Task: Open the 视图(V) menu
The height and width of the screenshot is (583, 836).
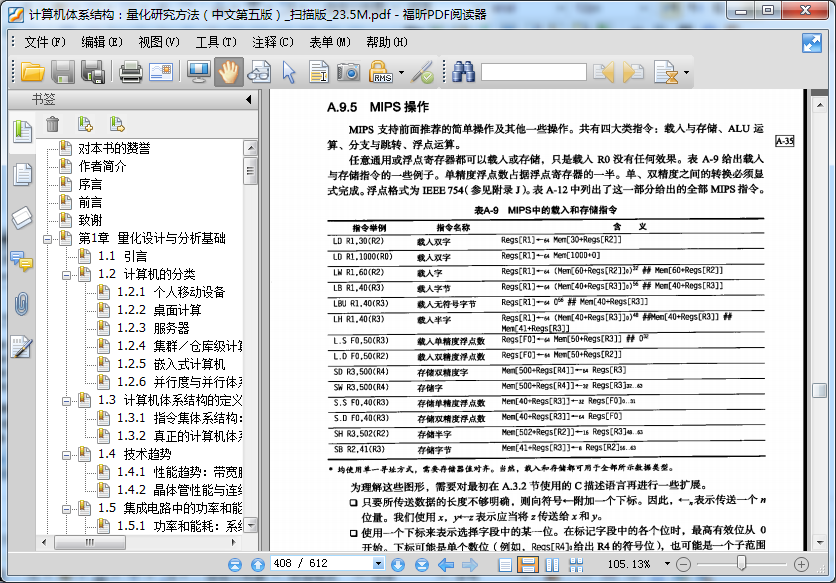Action: [x=159, y=42]
